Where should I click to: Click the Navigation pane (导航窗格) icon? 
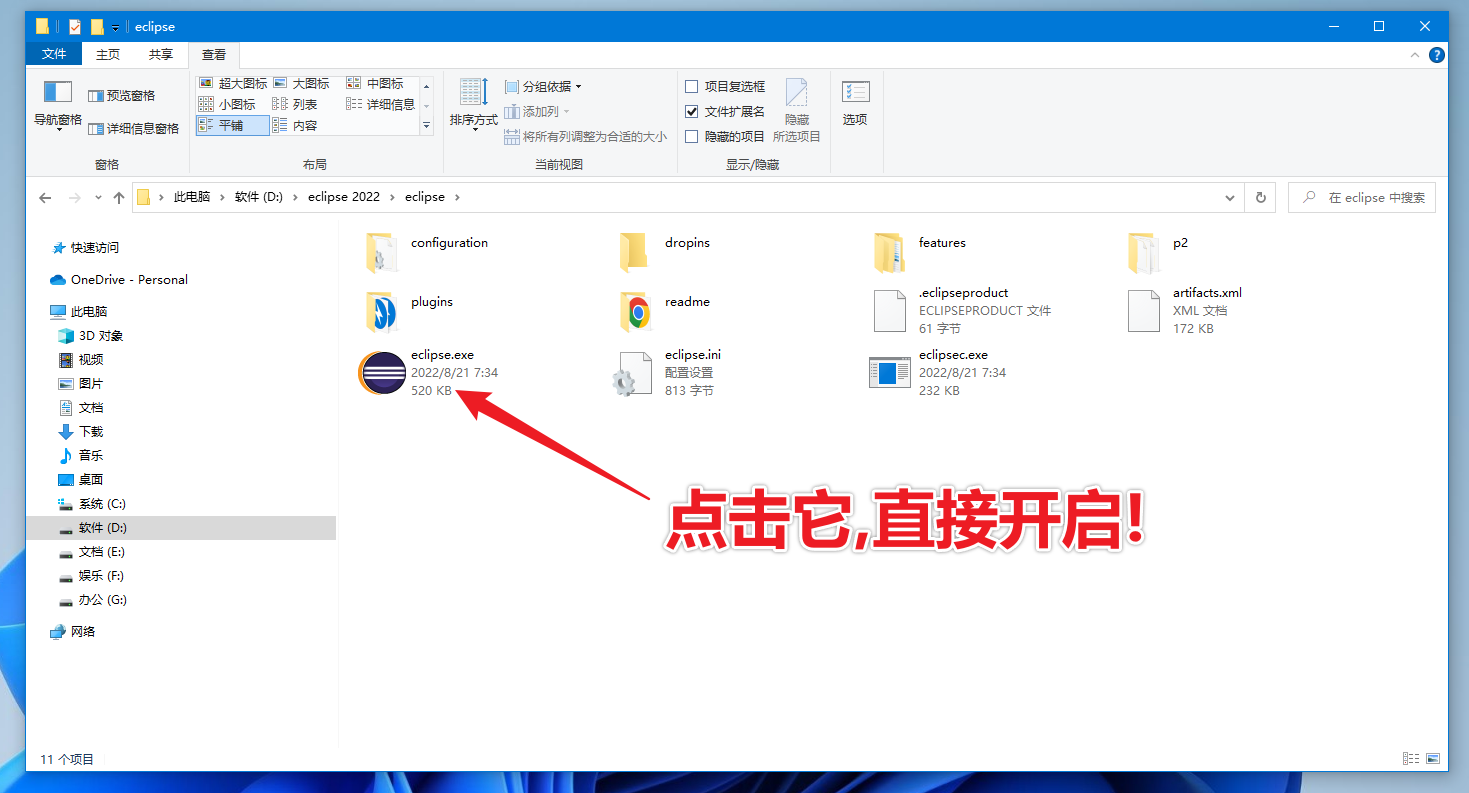point(58,93)
